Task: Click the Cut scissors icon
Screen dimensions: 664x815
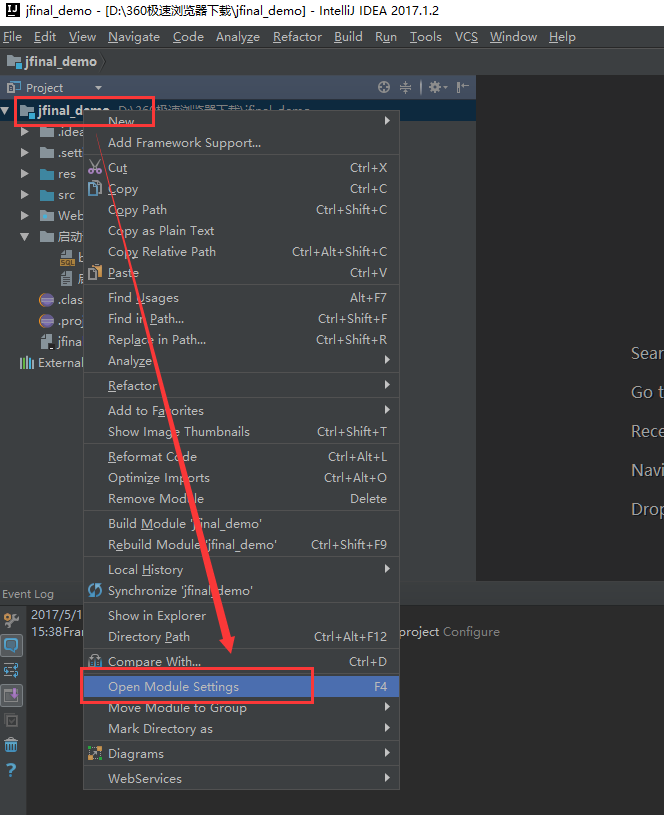Action: pyautogui.click(x=95, y=167)
